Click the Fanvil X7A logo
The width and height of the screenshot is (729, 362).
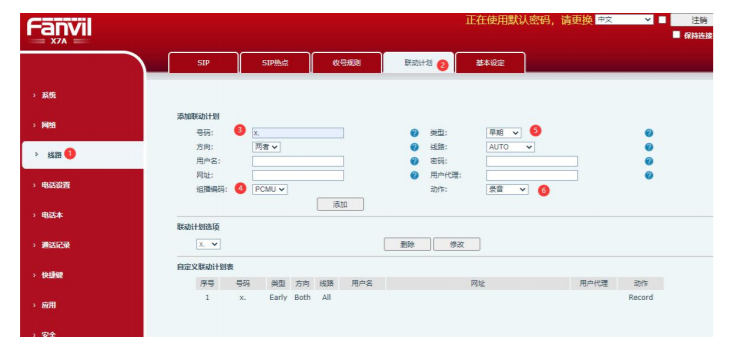tap(59, 31)
